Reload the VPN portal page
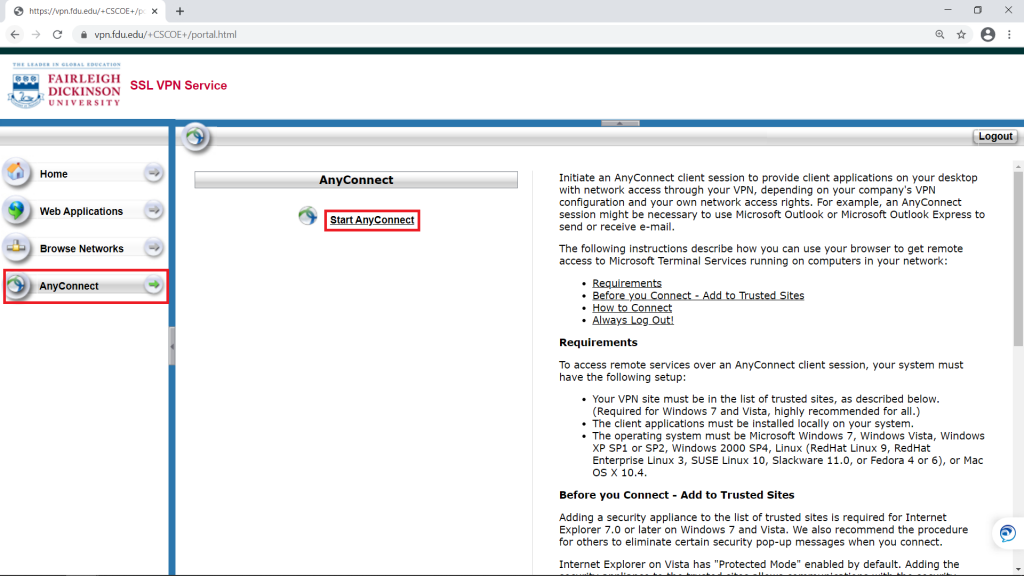This screenshot has height=576, width=1024. 57,35
